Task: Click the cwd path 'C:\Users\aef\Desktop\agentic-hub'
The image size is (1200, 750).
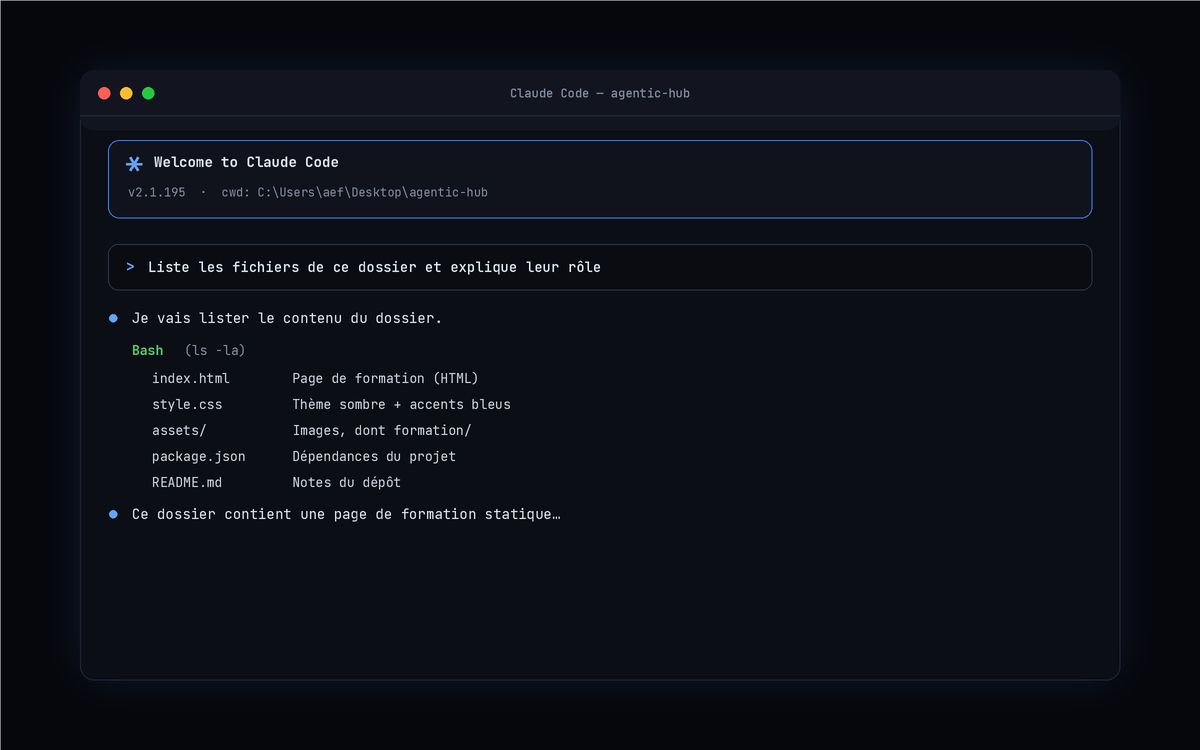Action: [x=372, y=192]
